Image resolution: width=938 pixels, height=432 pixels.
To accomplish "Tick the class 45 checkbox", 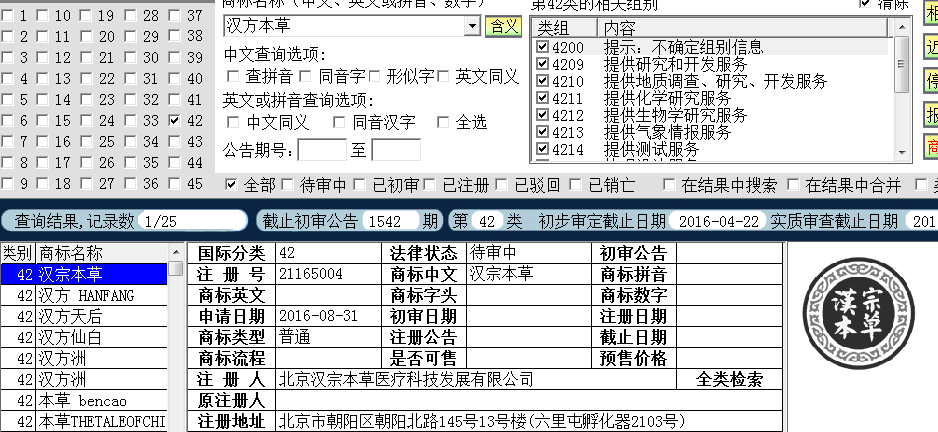I will (x=174, y=184).
